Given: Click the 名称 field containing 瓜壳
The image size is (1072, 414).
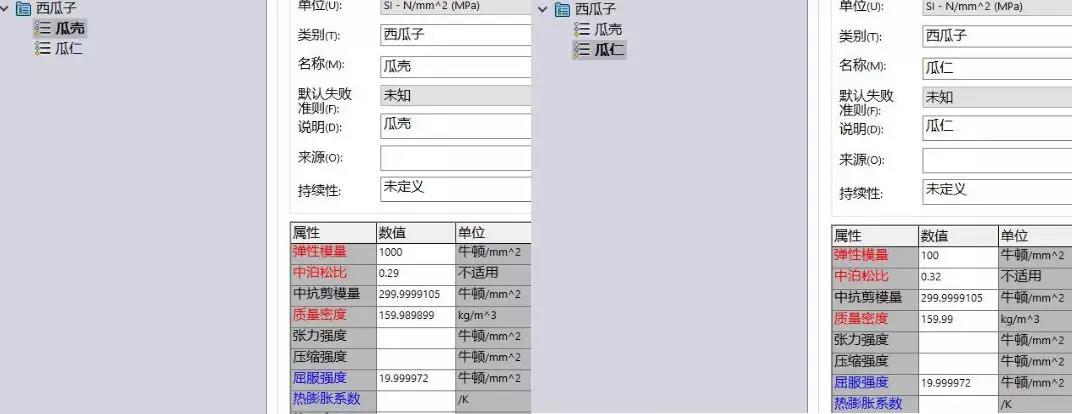Looking at the screenshot, I should tap(455, 67).
